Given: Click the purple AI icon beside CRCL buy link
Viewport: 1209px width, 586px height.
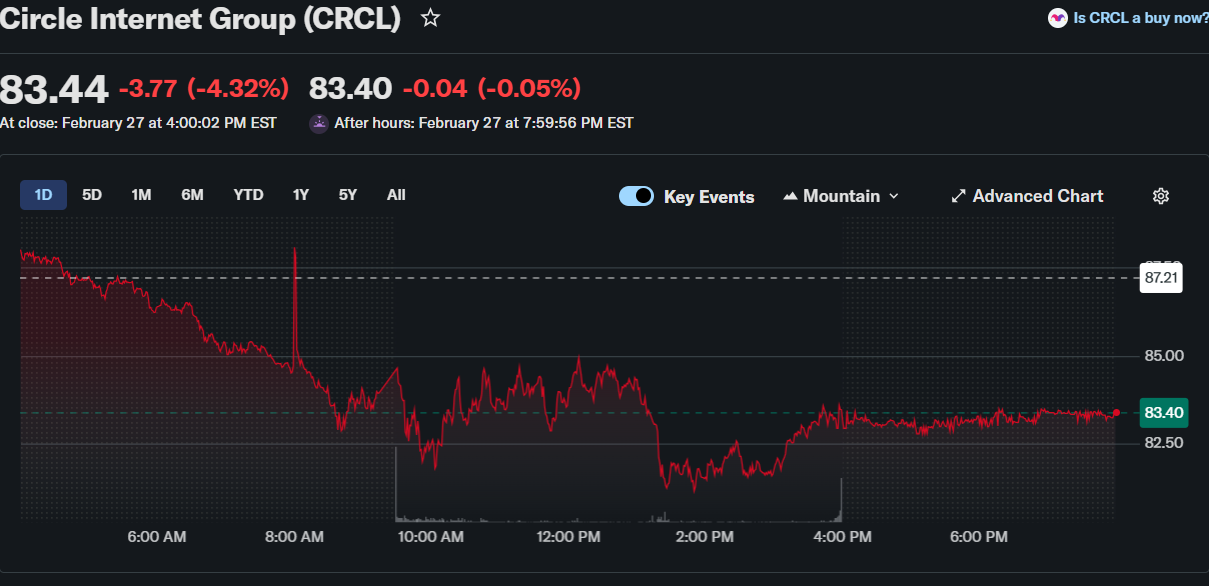Looking at the screenshot, I should [1057, 18].
